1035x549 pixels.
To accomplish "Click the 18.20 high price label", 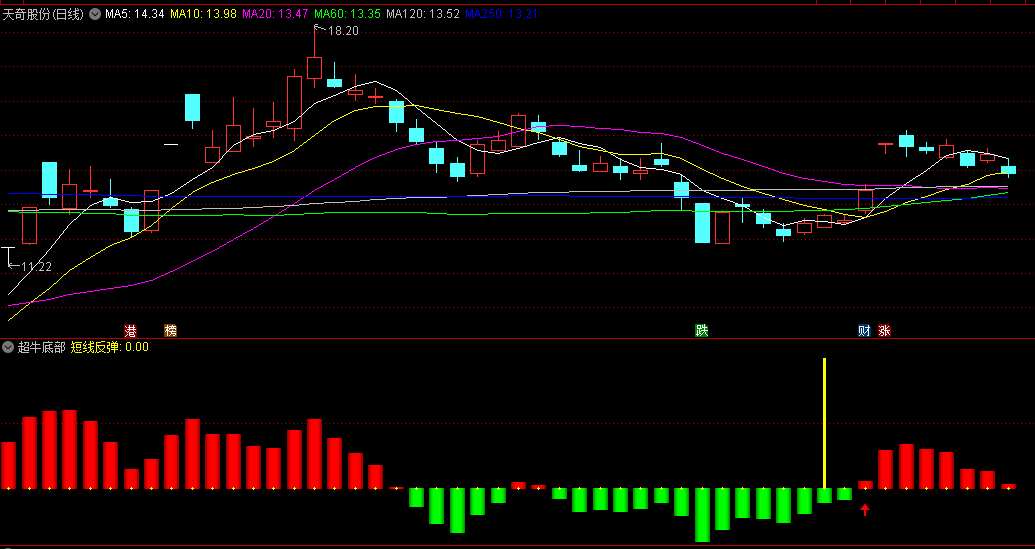I will [343, 30].
